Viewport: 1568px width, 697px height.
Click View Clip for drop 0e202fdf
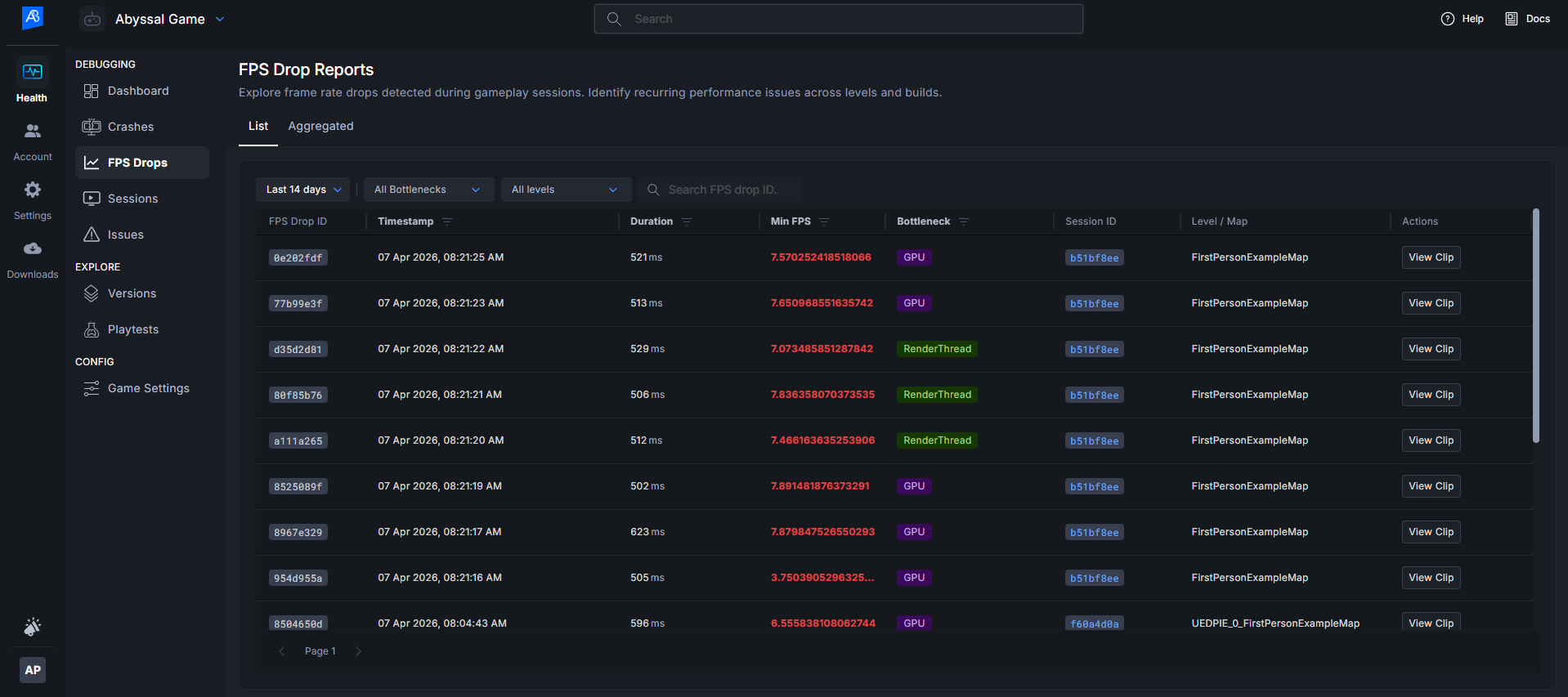tap(1430, 257)
